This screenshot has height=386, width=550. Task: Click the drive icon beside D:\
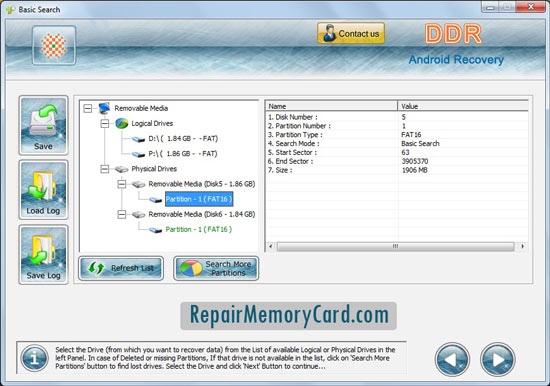click(139, 139)
